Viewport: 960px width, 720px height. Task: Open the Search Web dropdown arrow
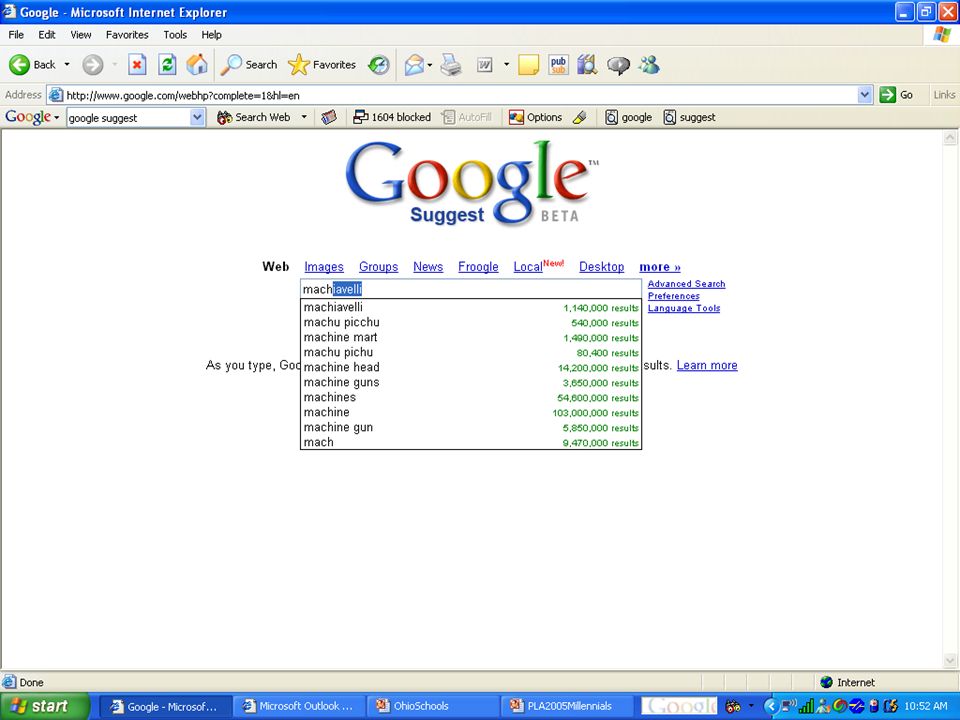coord(304,117)
